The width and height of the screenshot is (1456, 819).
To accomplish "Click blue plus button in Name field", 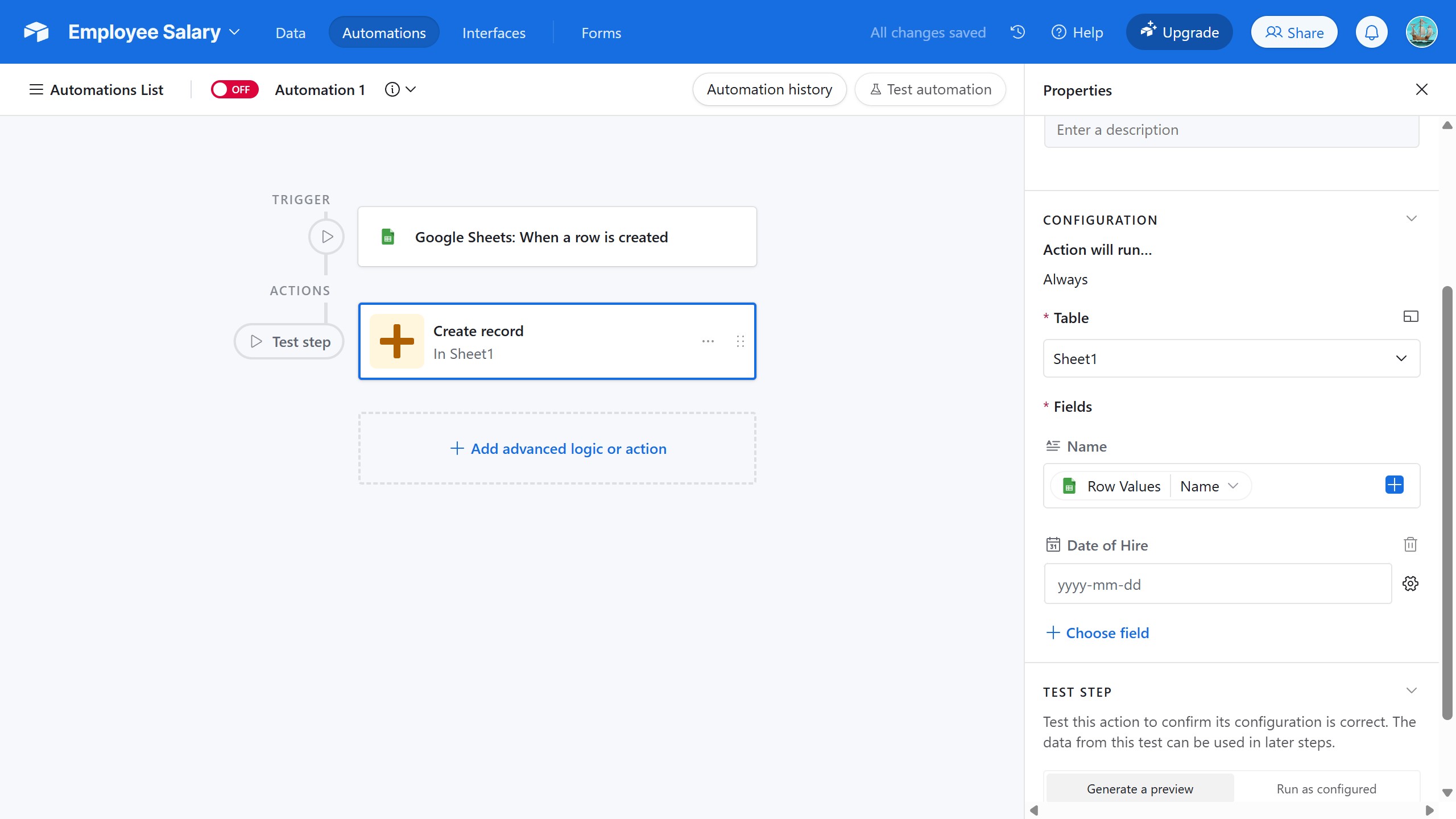I will (x=1394, y=485).
